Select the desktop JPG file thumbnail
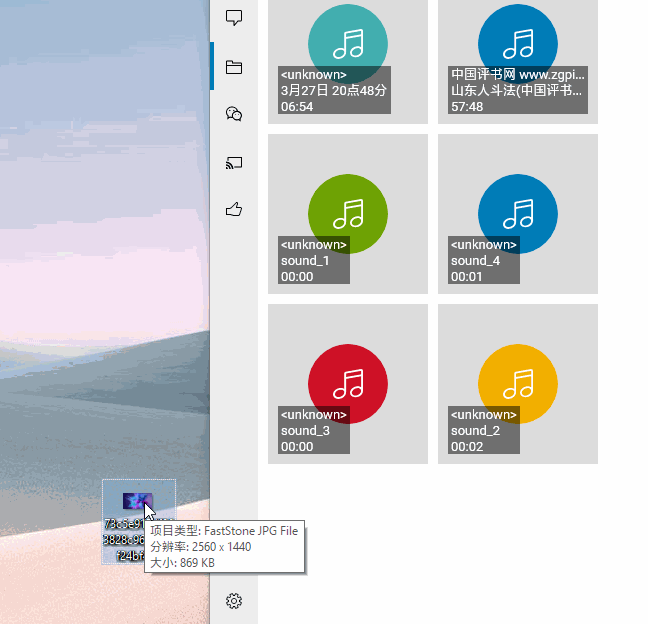The height and width of the screenshot is (624, 648). coord(138,501)
